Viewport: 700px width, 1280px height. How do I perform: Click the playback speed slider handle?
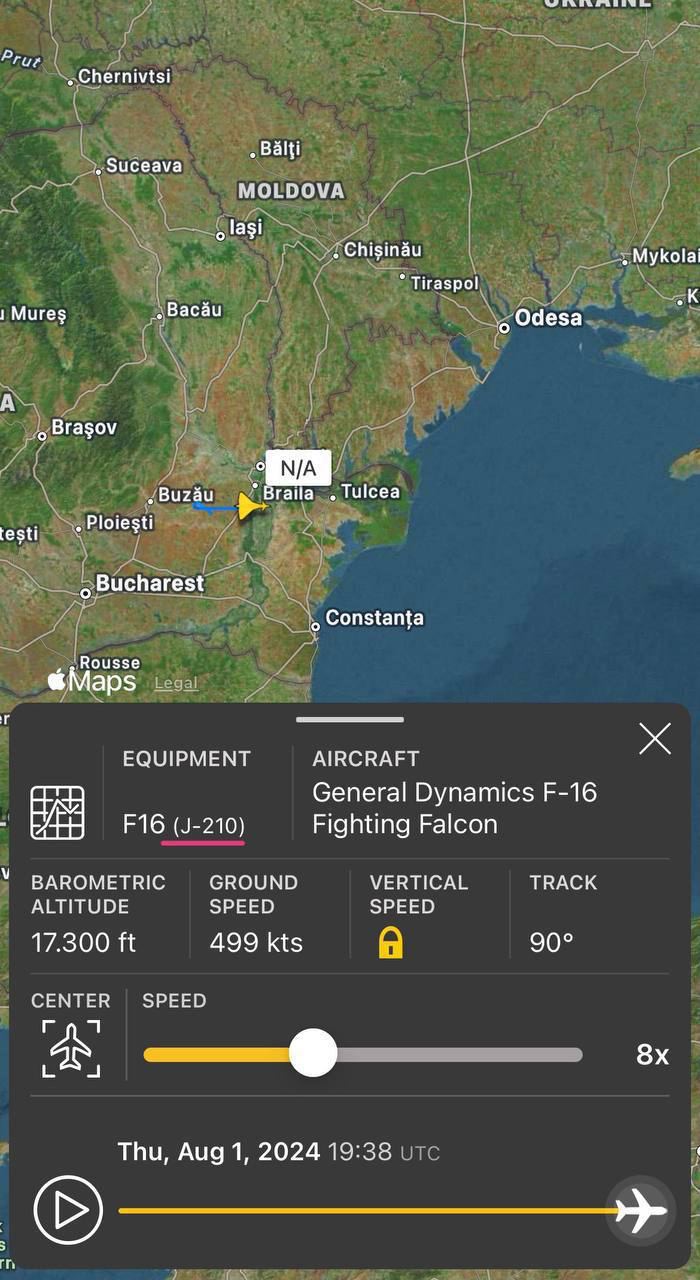click(x=313, y=1054)
